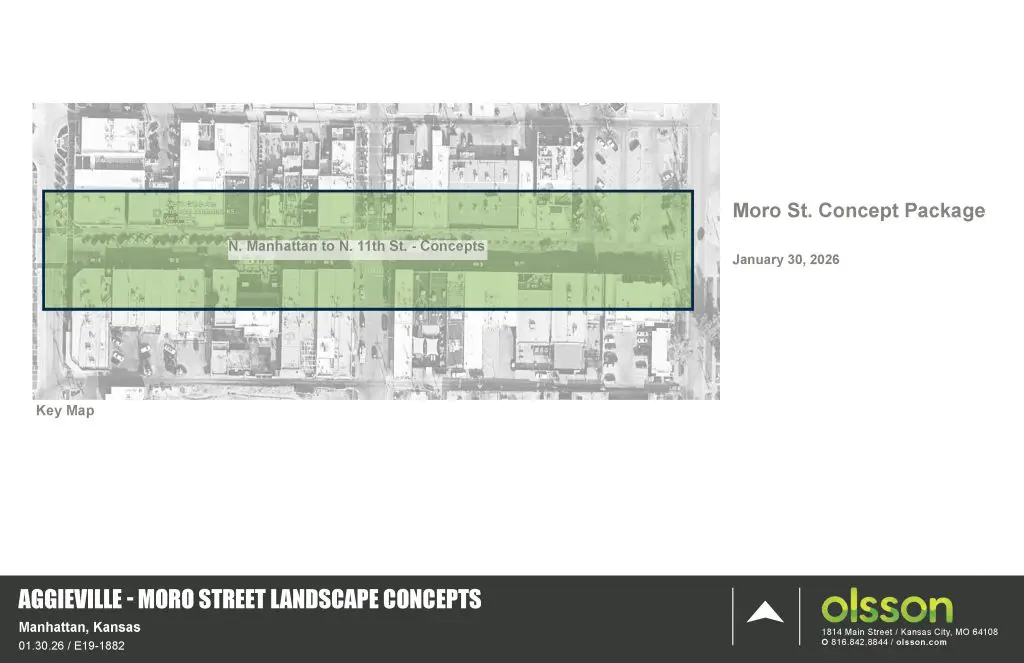Click the Aggieville Moro Street Landscape Concepts title

(250, 600)
